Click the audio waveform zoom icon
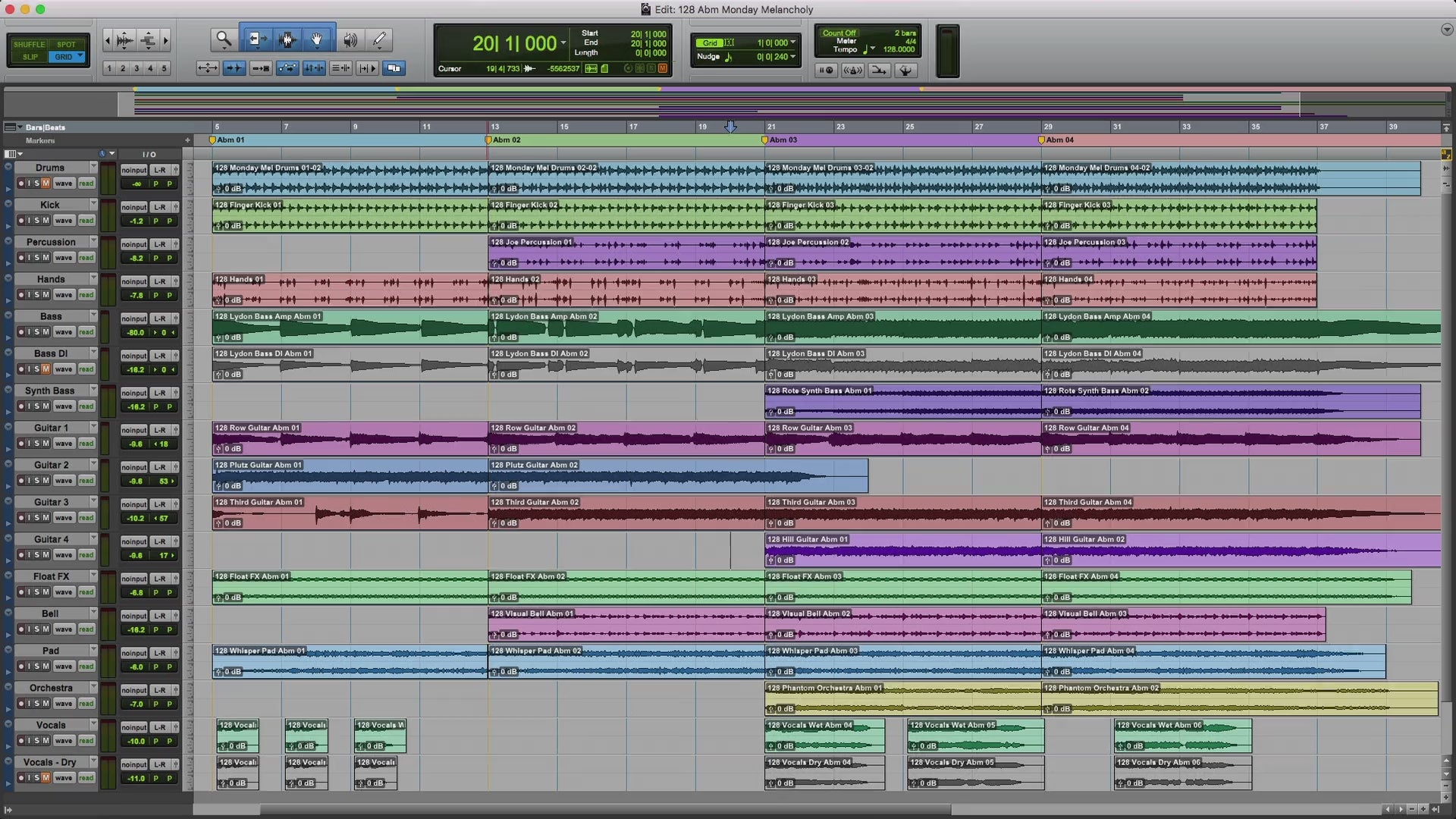Viewport: 1456px width, 819px height. (x=125, y=40)
